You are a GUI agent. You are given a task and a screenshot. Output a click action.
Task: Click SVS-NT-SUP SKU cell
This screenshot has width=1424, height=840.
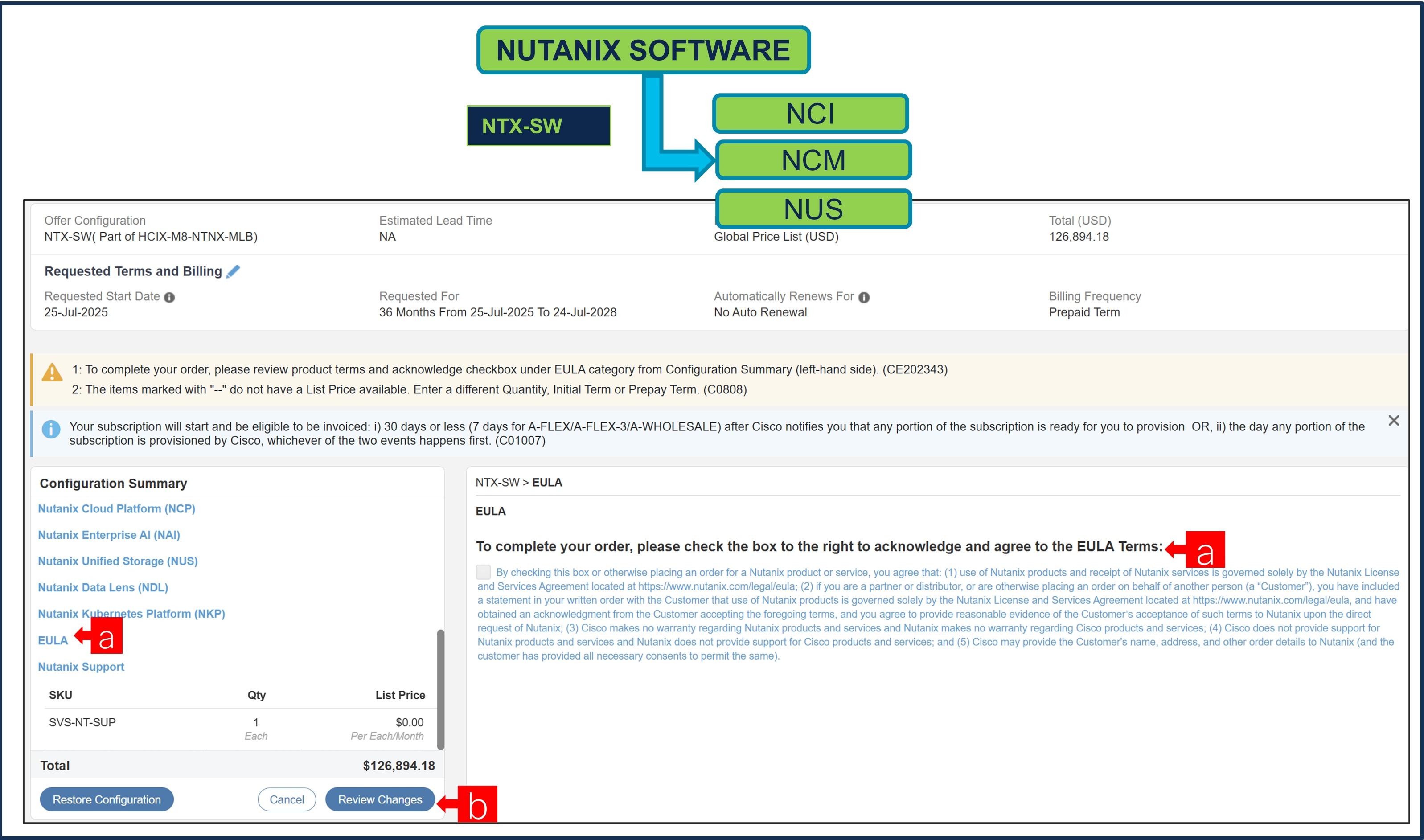82,722
